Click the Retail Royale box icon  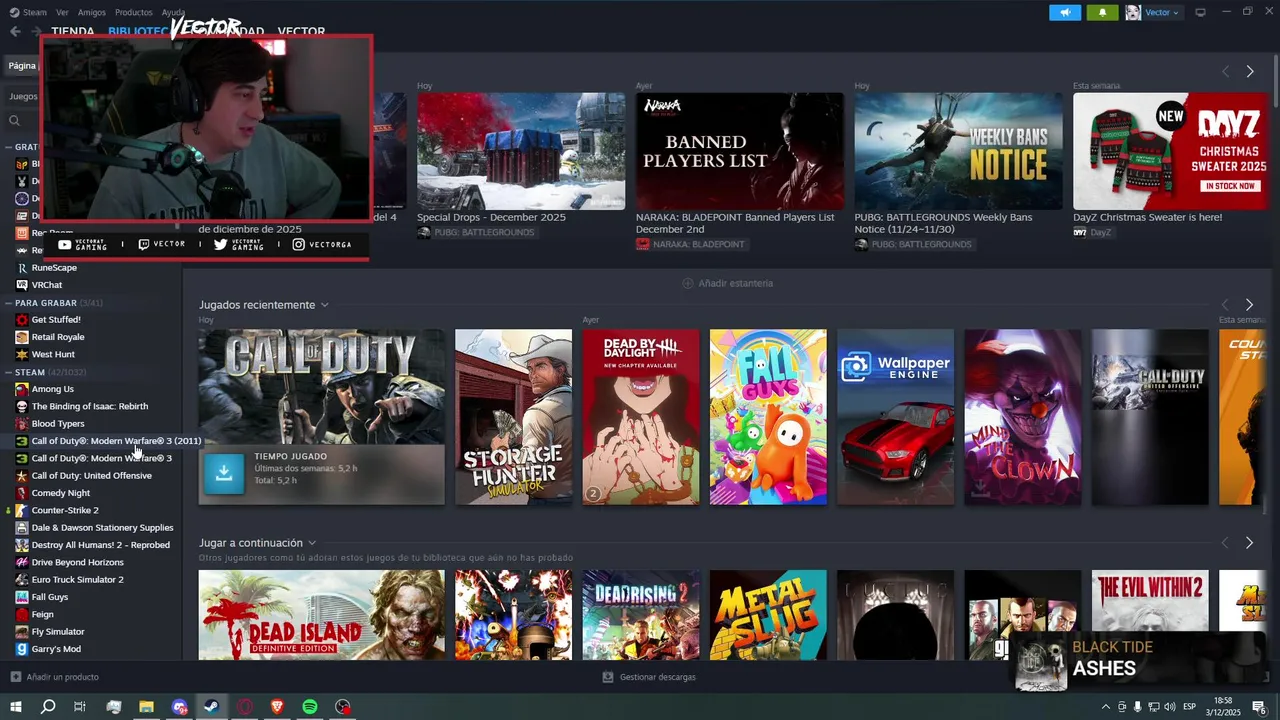click(x=22, y=337)
